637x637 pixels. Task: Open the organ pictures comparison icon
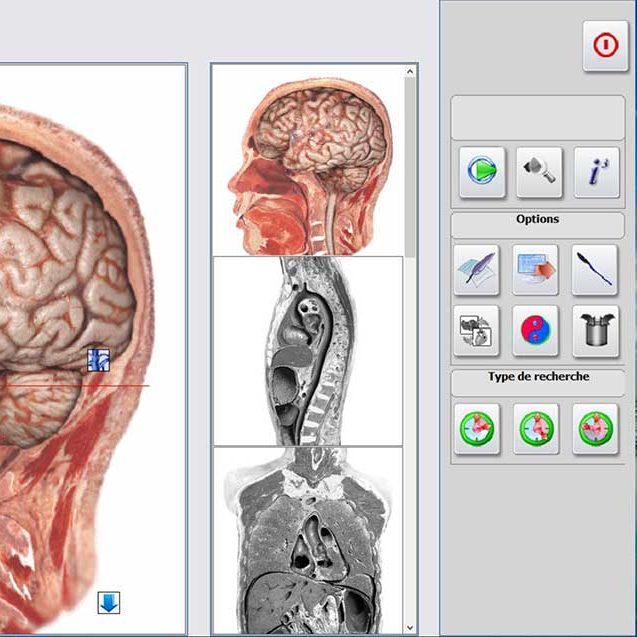(476, 331)
